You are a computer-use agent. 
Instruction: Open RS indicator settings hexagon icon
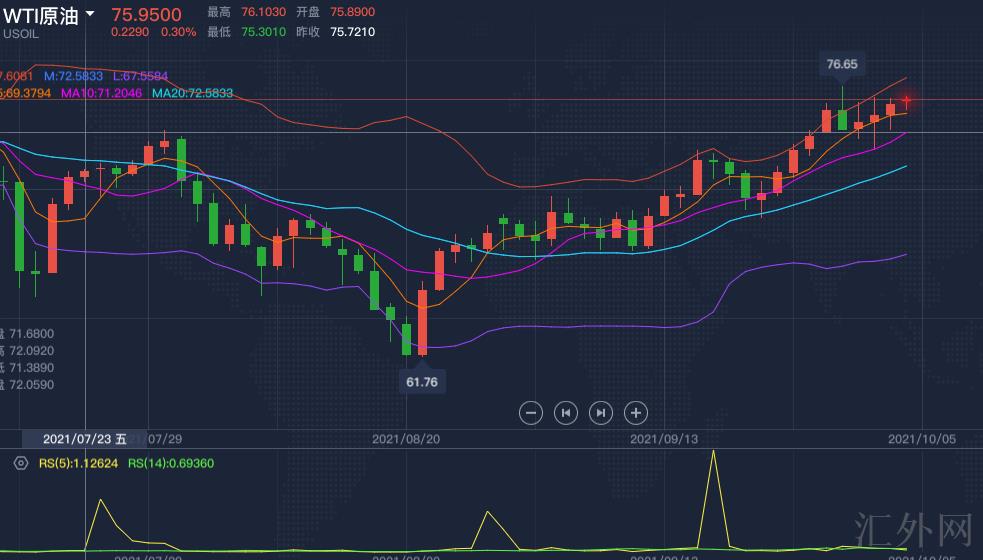click(x=20, y=463)
